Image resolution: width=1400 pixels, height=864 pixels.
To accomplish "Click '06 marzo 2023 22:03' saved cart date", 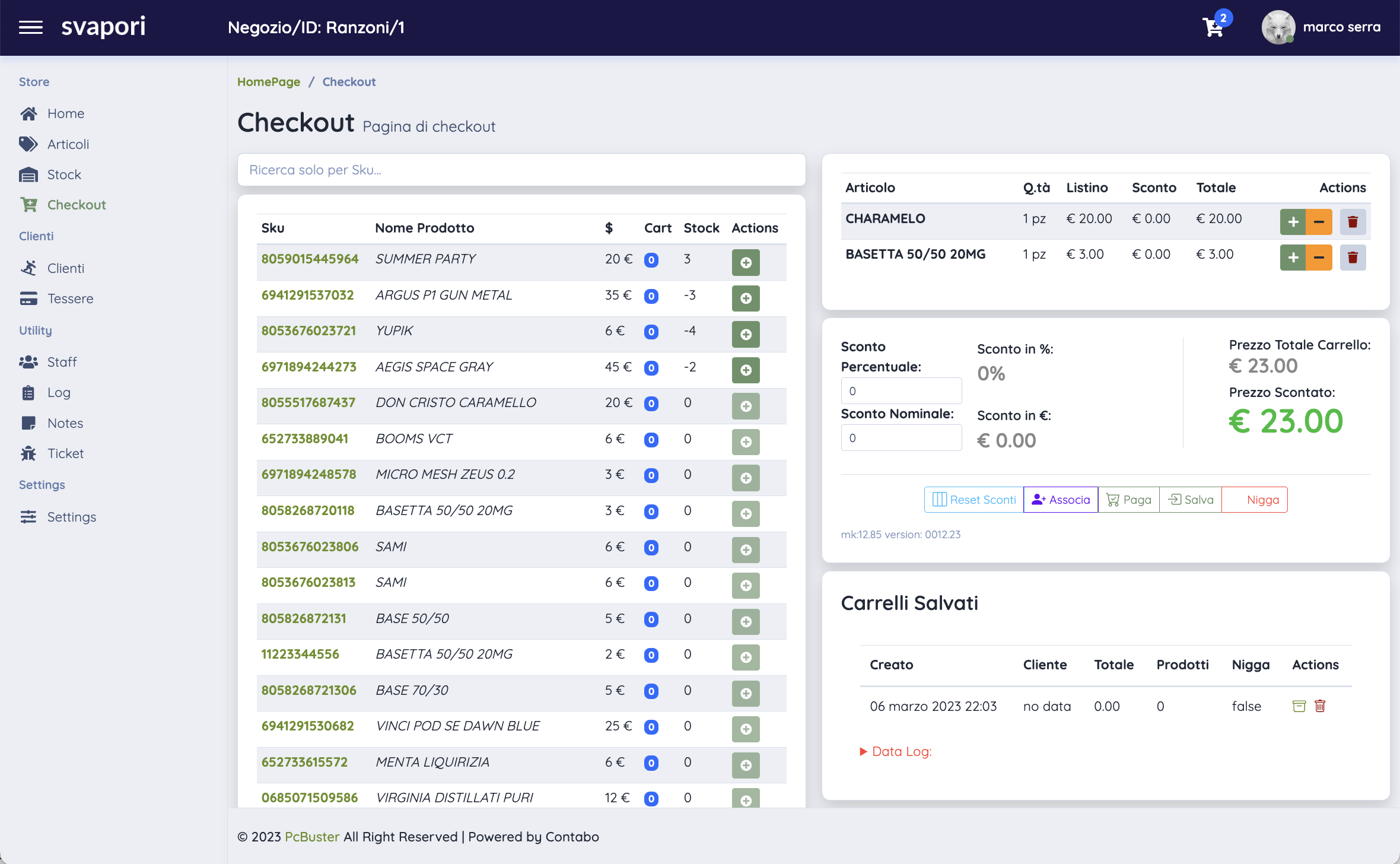I will point(933,706).
